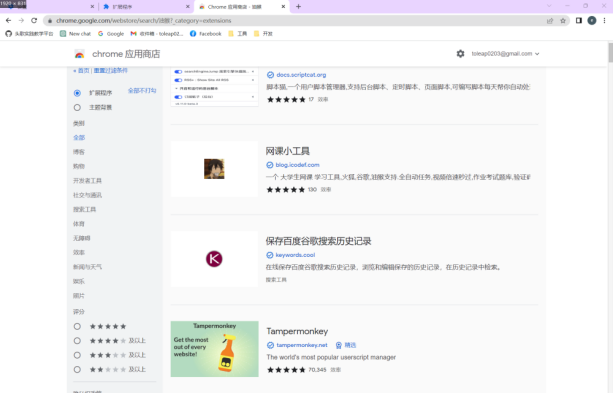Click the Chrome web store rainbow logo
Viewport: 614px width, 394px height.
click(79, 54)
